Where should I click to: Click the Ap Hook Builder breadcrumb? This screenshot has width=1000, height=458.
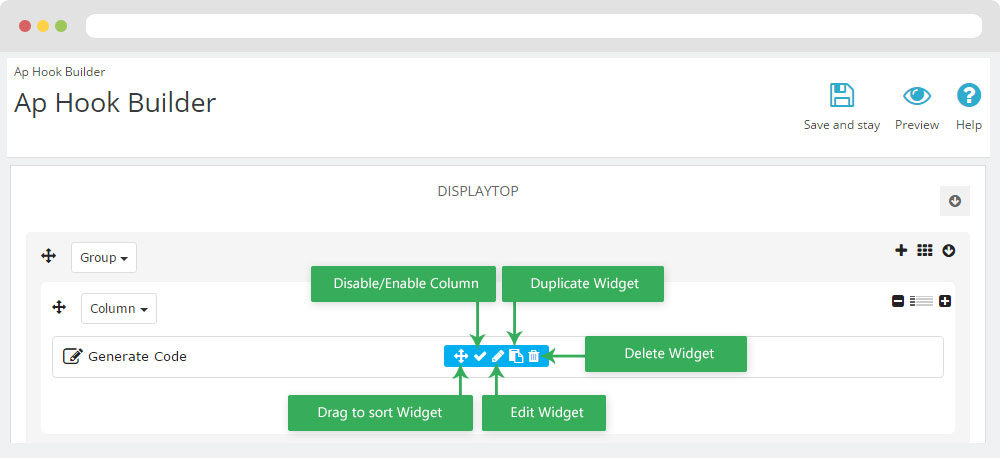(x=60, y=72)
